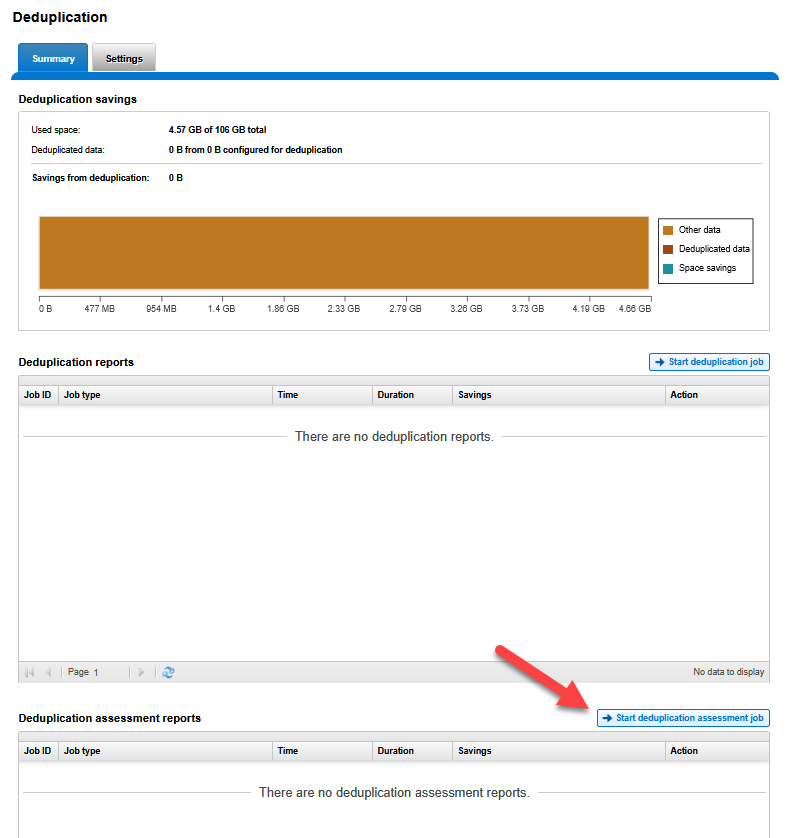The width and height of the screenshot is (791, 838).
Task: Sort deduplication reports by Savings column
Action: coord(558,395)
